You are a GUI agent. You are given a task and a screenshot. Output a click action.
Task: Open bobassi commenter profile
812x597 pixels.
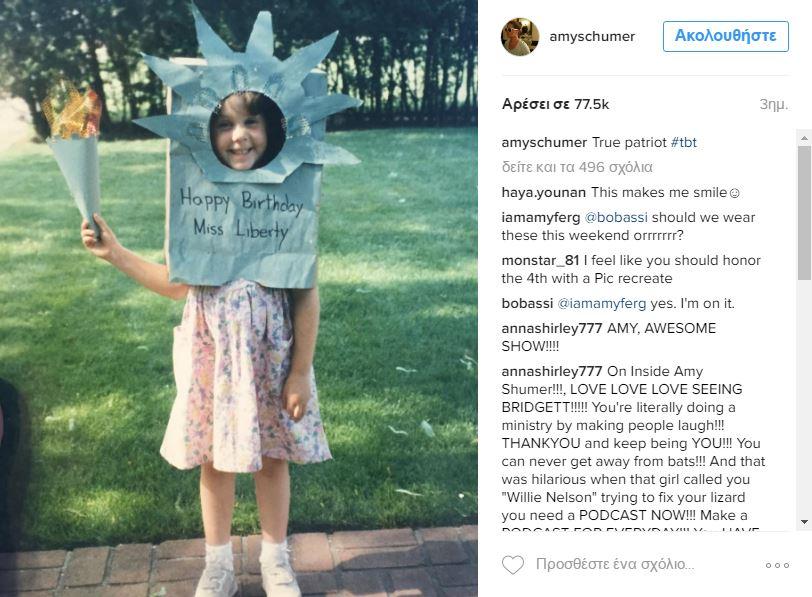tap(527, 303)
